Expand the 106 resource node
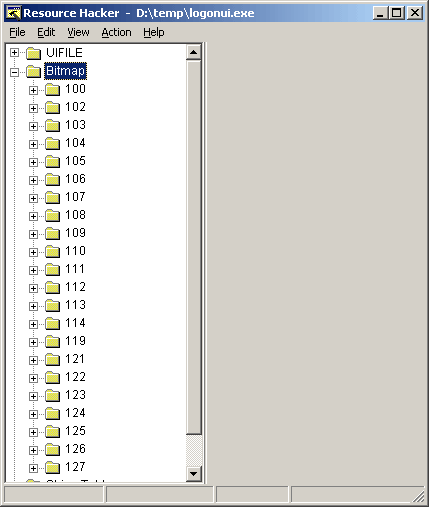This screenshot has width=429, height=507. 33,180
